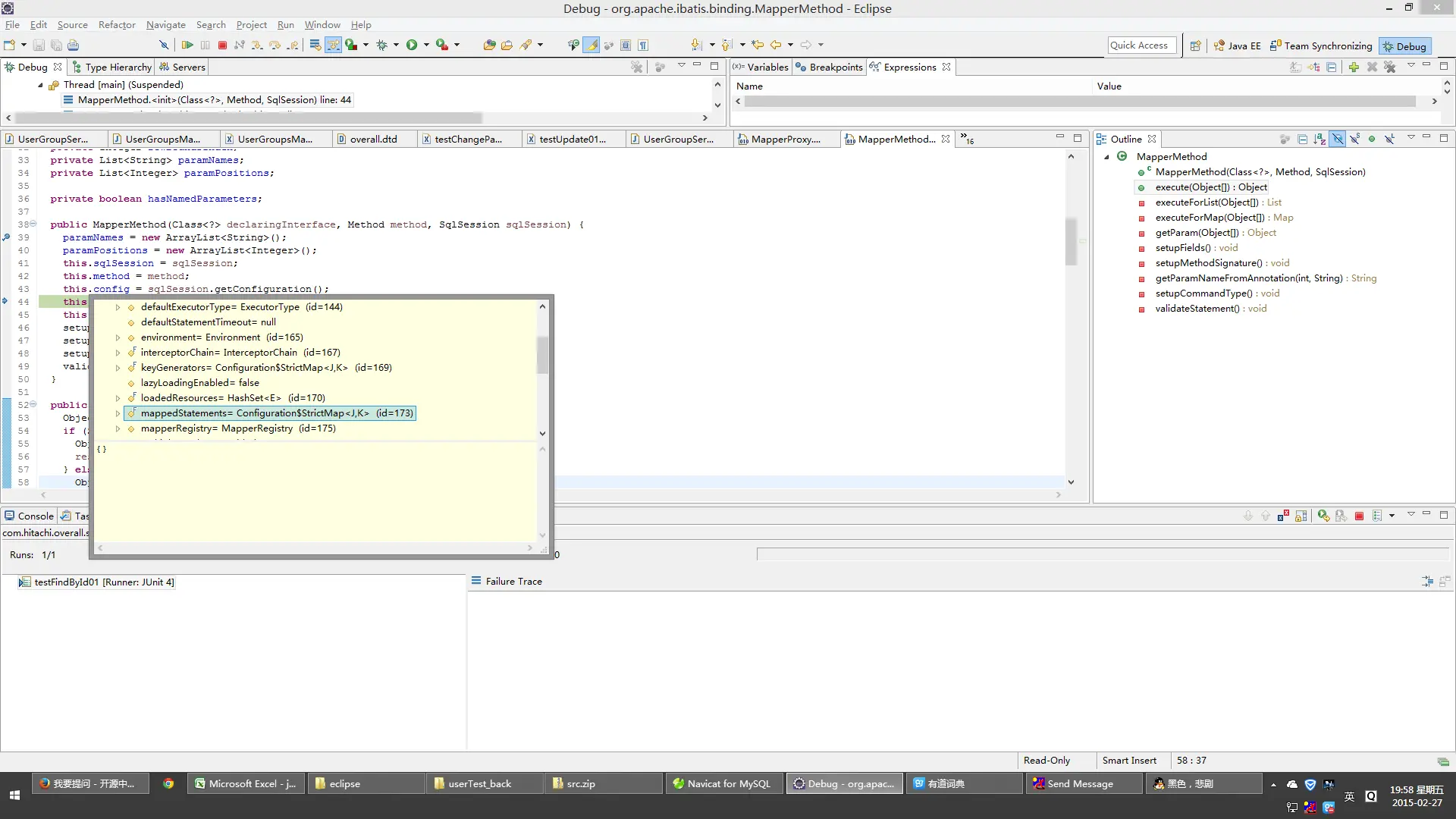Click the red Terminate button in toolbar
This screenshot has width=1456, height=819.
[x=222, y=45]
